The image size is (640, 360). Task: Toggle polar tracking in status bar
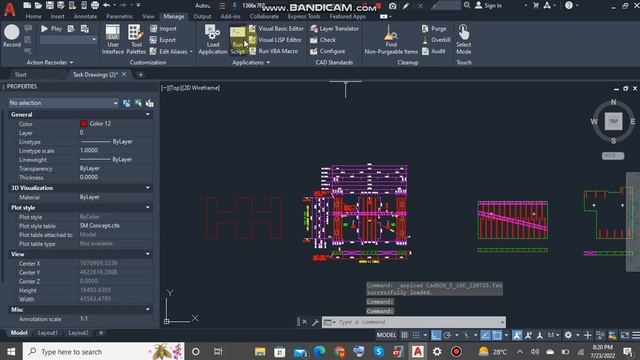click(x=447, y=335)
